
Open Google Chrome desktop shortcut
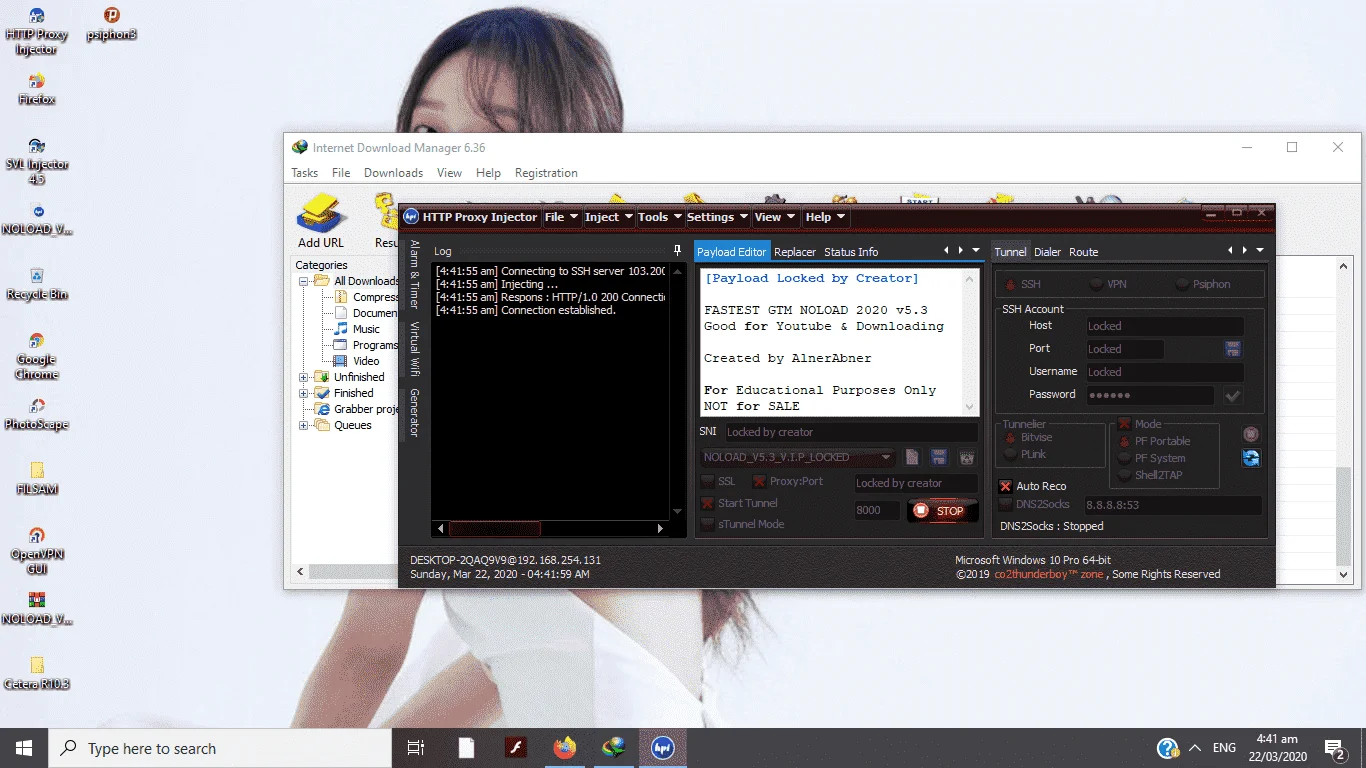point(37,356)
